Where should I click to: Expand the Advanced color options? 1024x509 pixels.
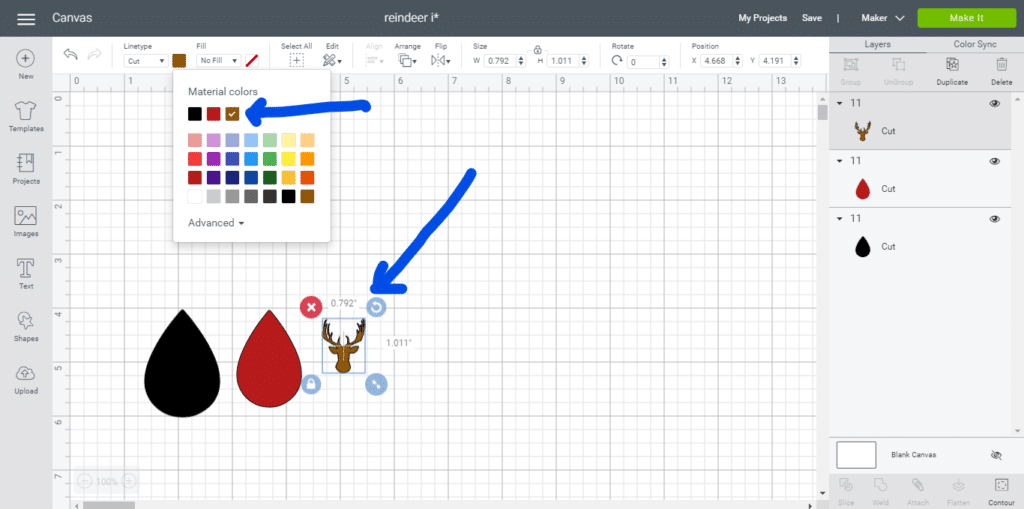pos(216,223)
